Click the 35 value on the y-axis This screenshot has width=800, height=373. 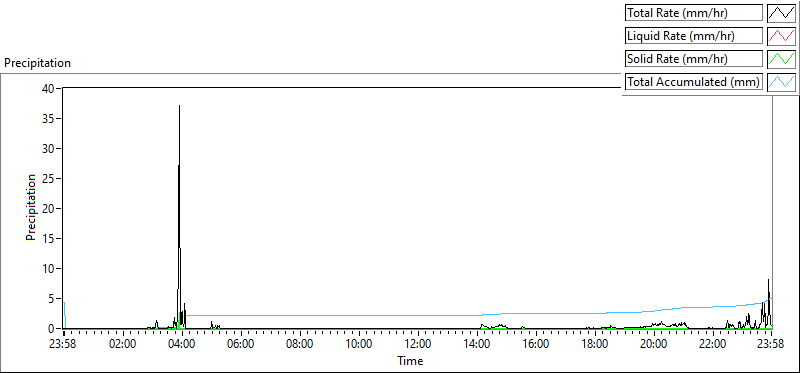point(48,118)
